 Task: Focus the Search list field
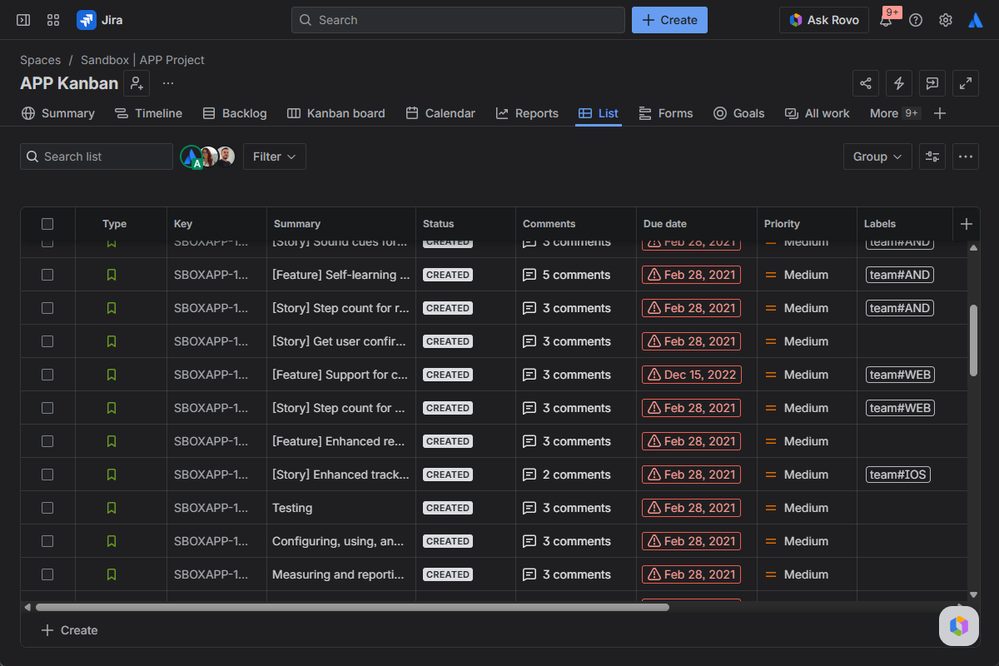tap(96, 157)
